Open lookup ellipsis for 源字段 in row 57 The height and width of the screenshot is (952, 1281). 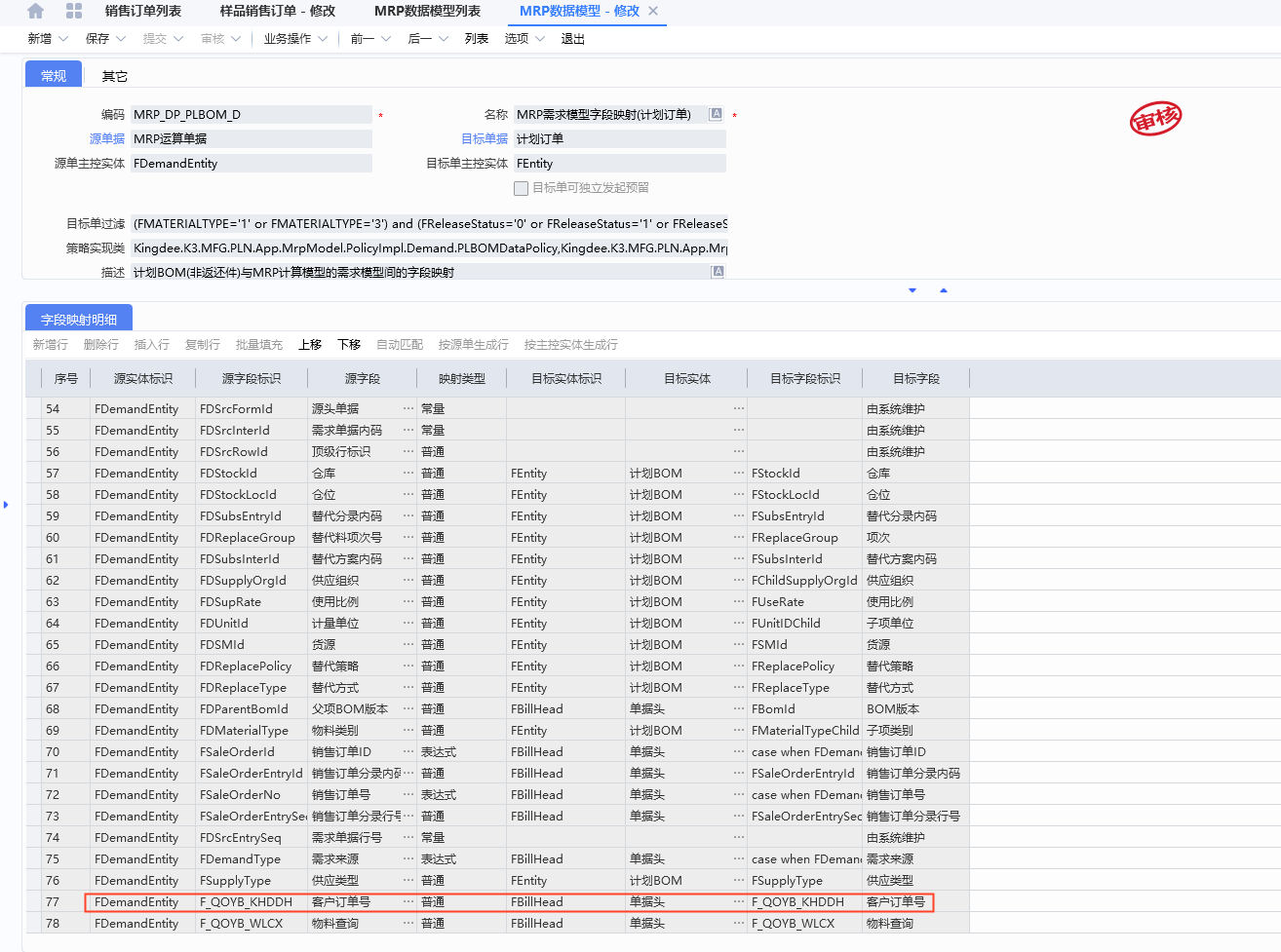pos(408,473)
